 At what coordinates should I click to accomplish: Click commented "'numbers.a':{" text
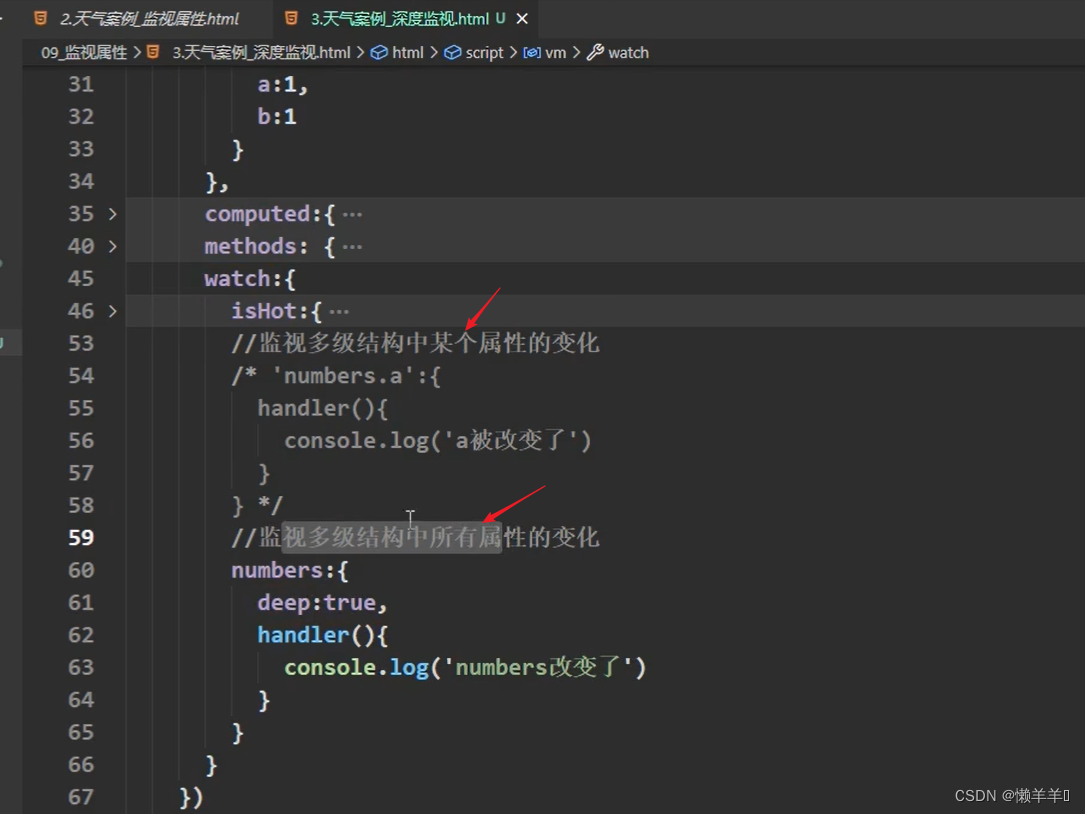click(356, 376)
